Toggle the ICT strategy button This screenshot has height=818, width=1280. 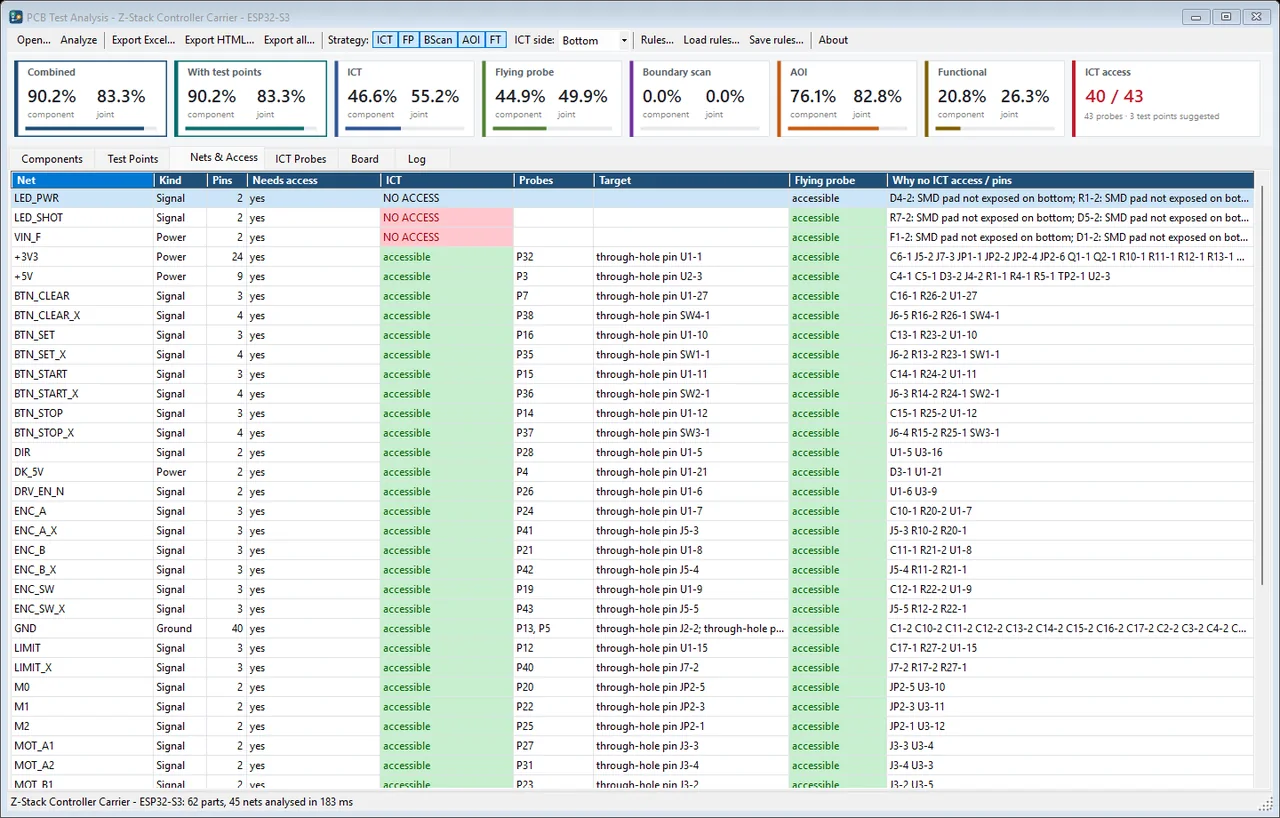click(x=384, y=40)
